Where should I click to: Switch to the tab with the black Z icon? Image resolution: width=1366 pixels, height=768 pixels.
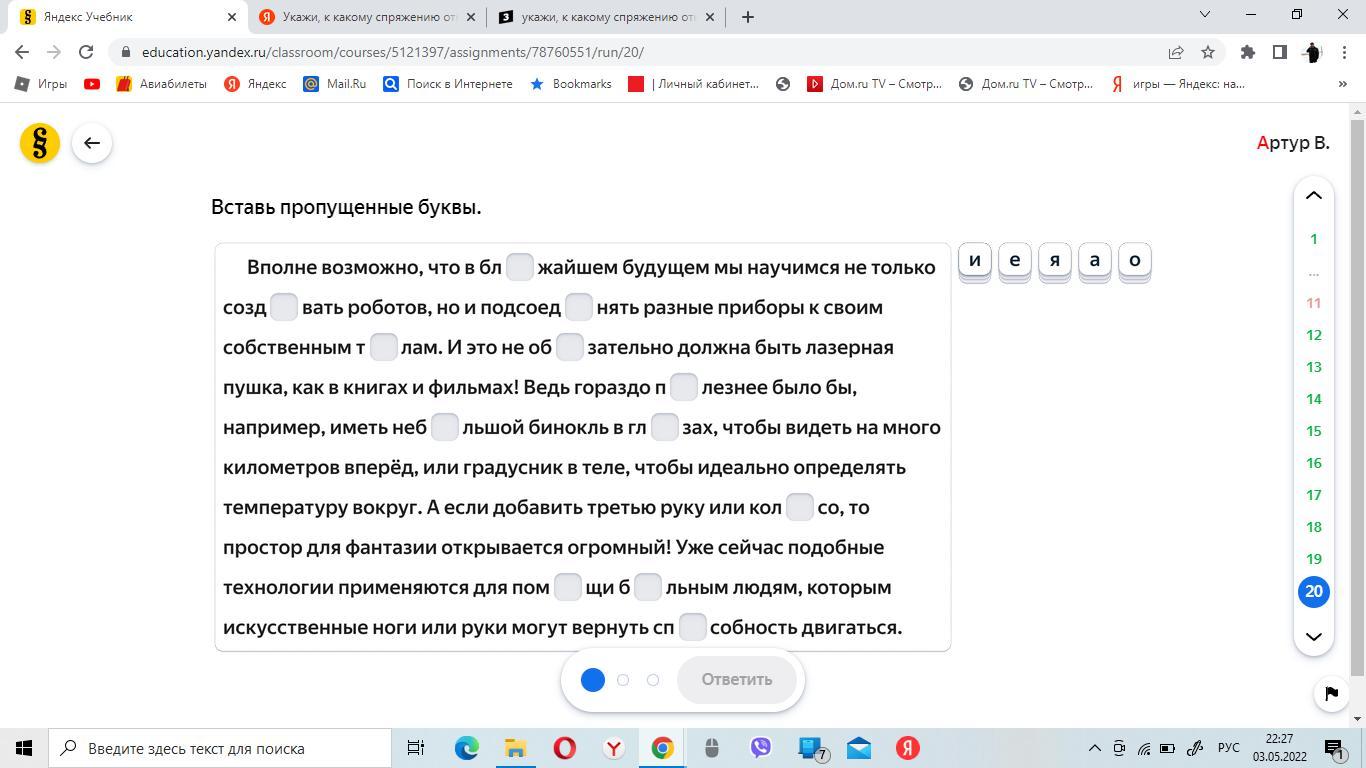point(606,17)
